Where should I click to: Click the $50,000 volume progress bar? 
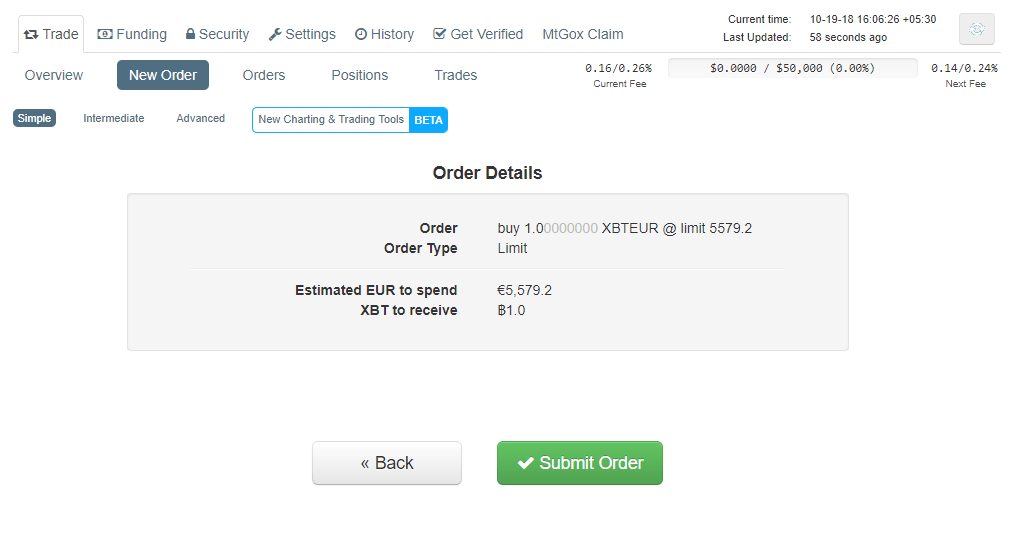click(x=792, y=69)
